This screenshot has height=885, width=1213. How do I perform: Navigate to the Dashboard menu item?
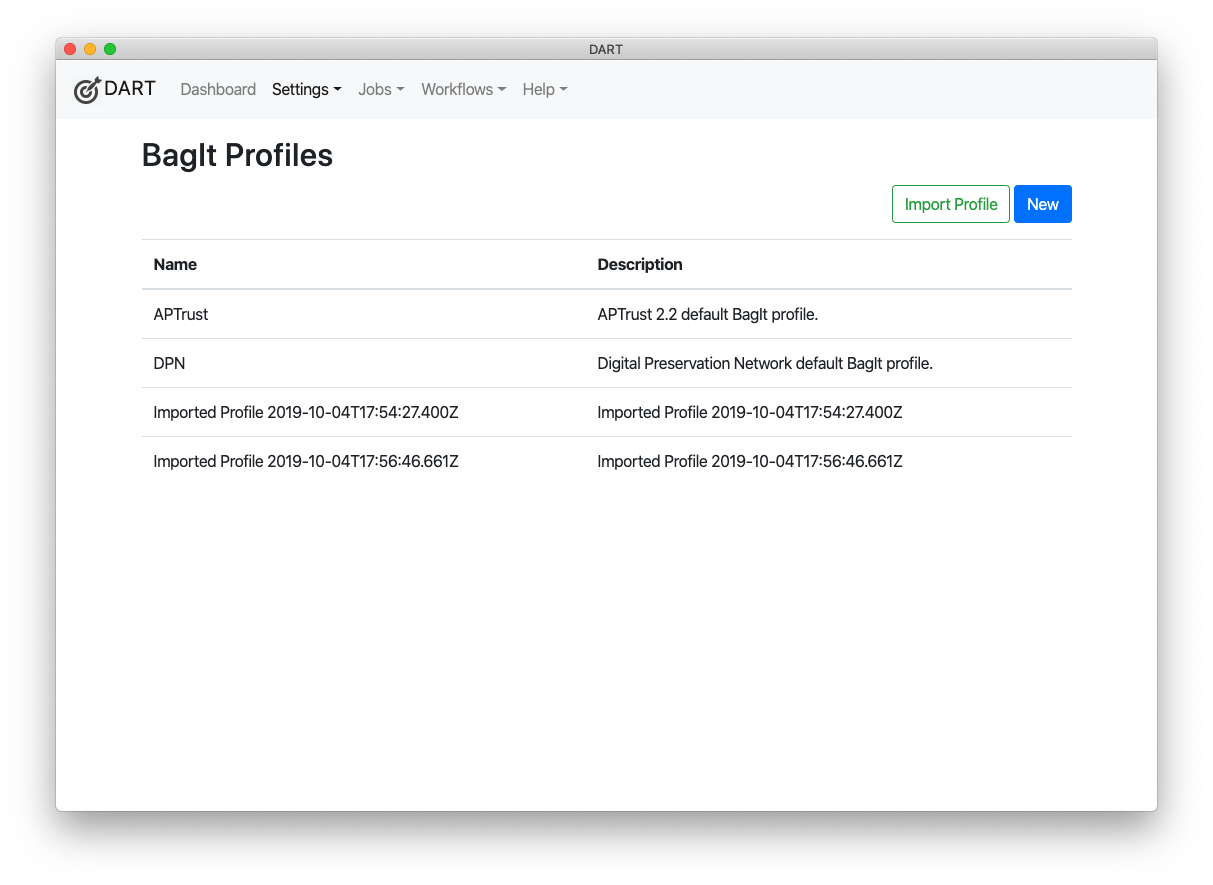(218, 89)
